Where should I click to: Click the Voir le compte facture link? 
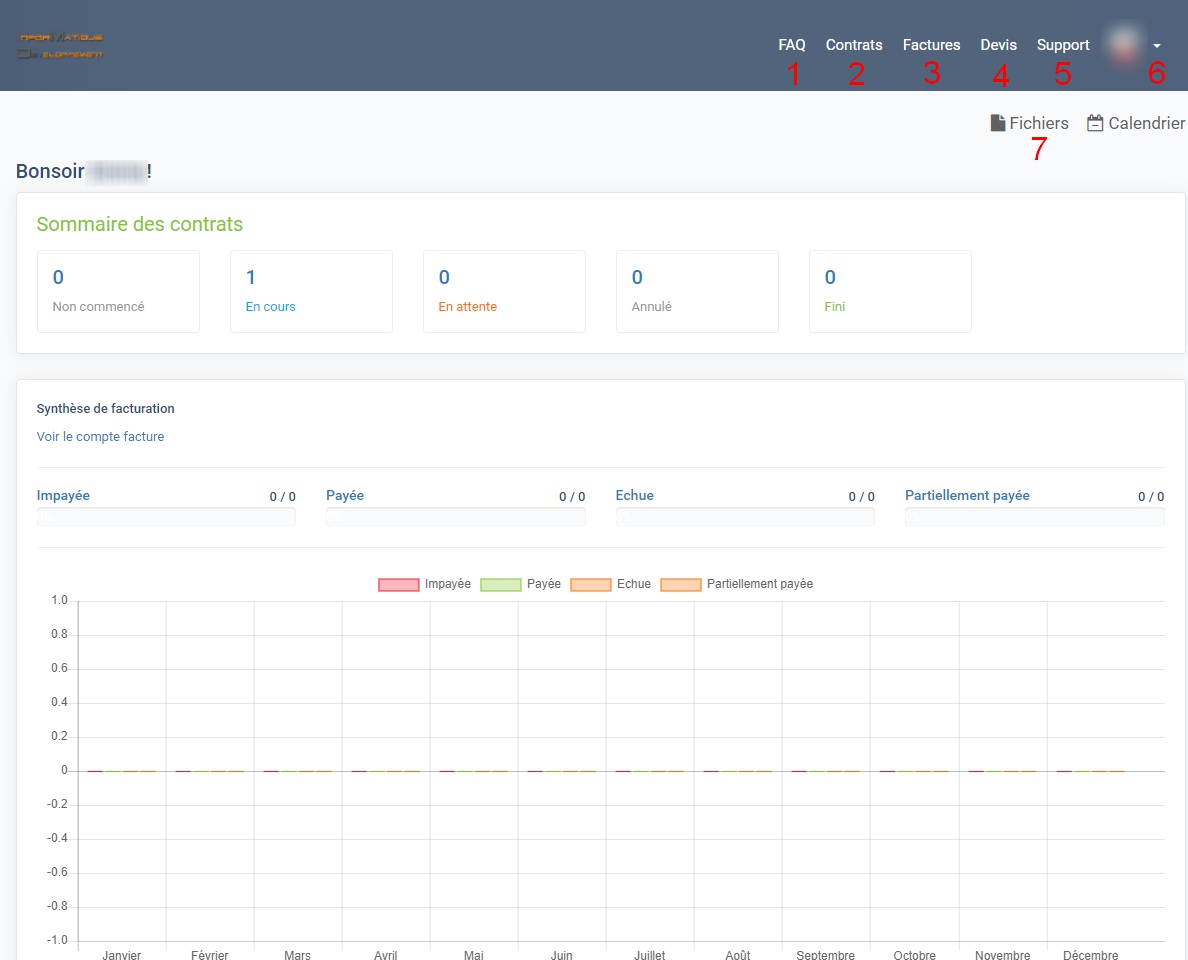click(100, 437)
